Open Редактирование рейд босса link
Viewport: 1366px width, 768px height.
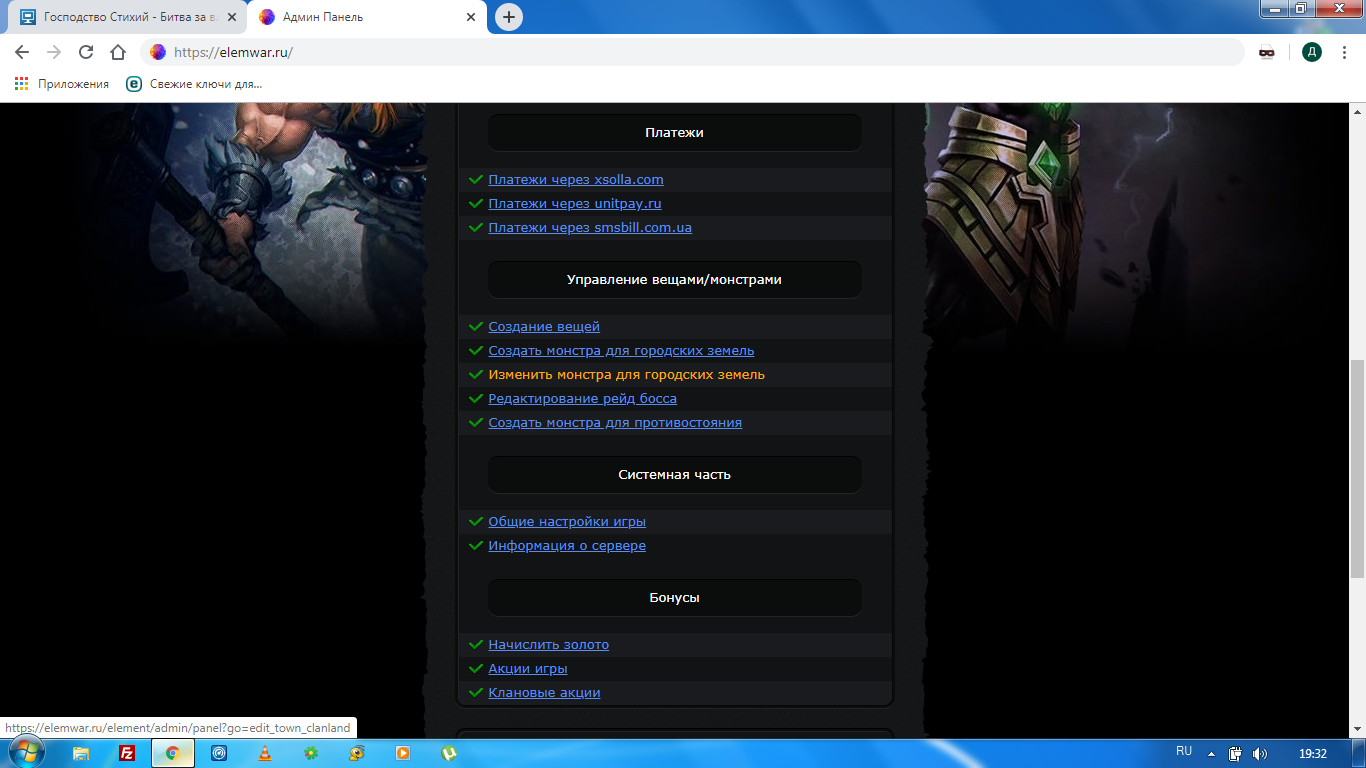pos(582,399)
